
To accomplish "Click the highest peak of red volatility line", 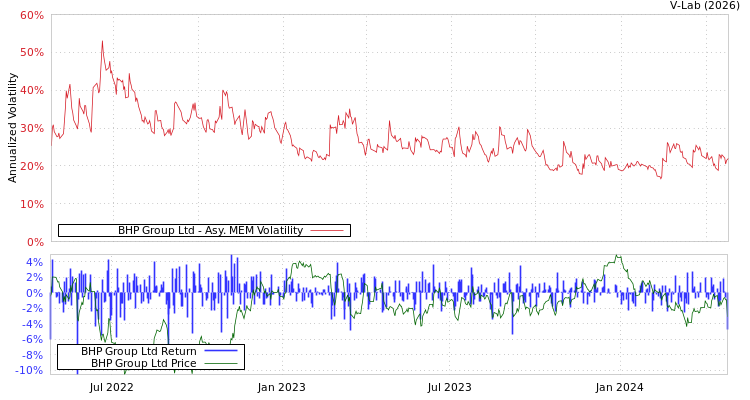I will (x=102, y=42).
